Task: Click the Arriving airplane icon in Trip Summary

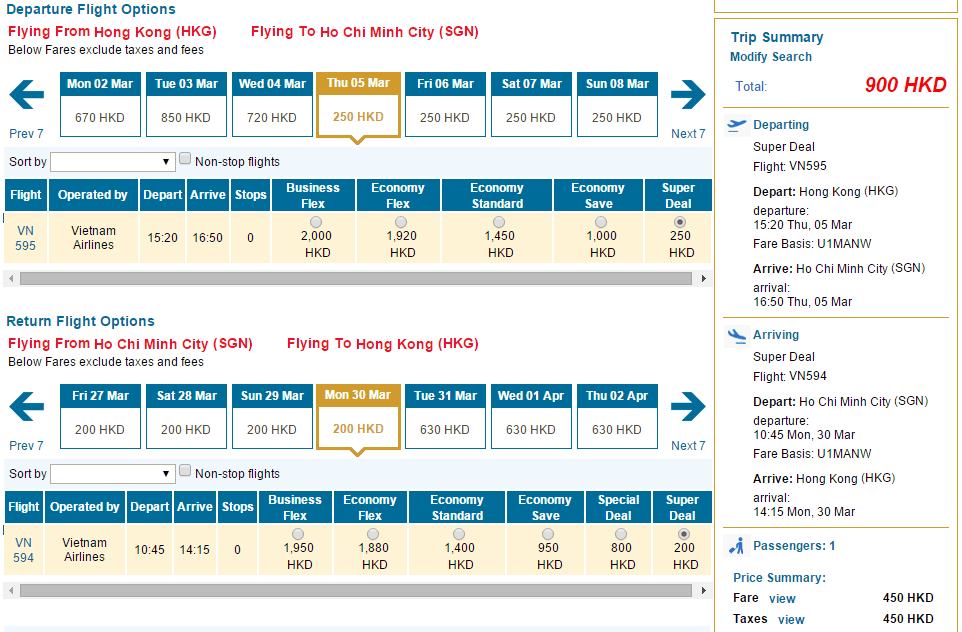Action: (738, 335)
